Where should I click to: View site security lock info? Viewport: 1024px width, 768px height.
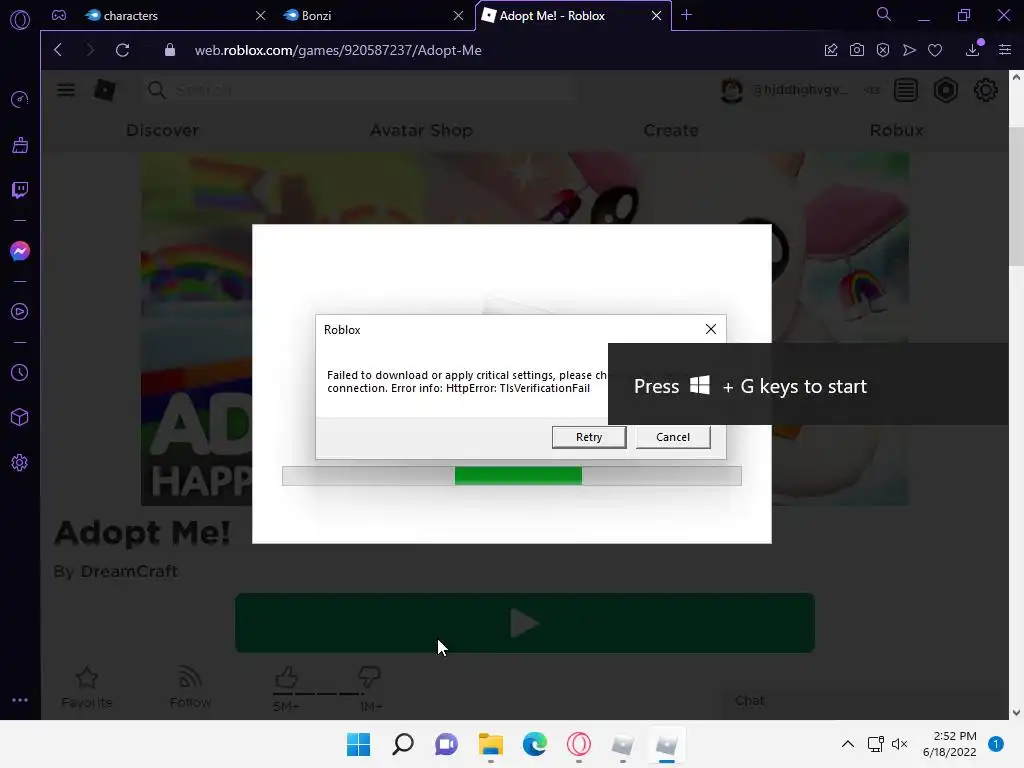[170, 50]
